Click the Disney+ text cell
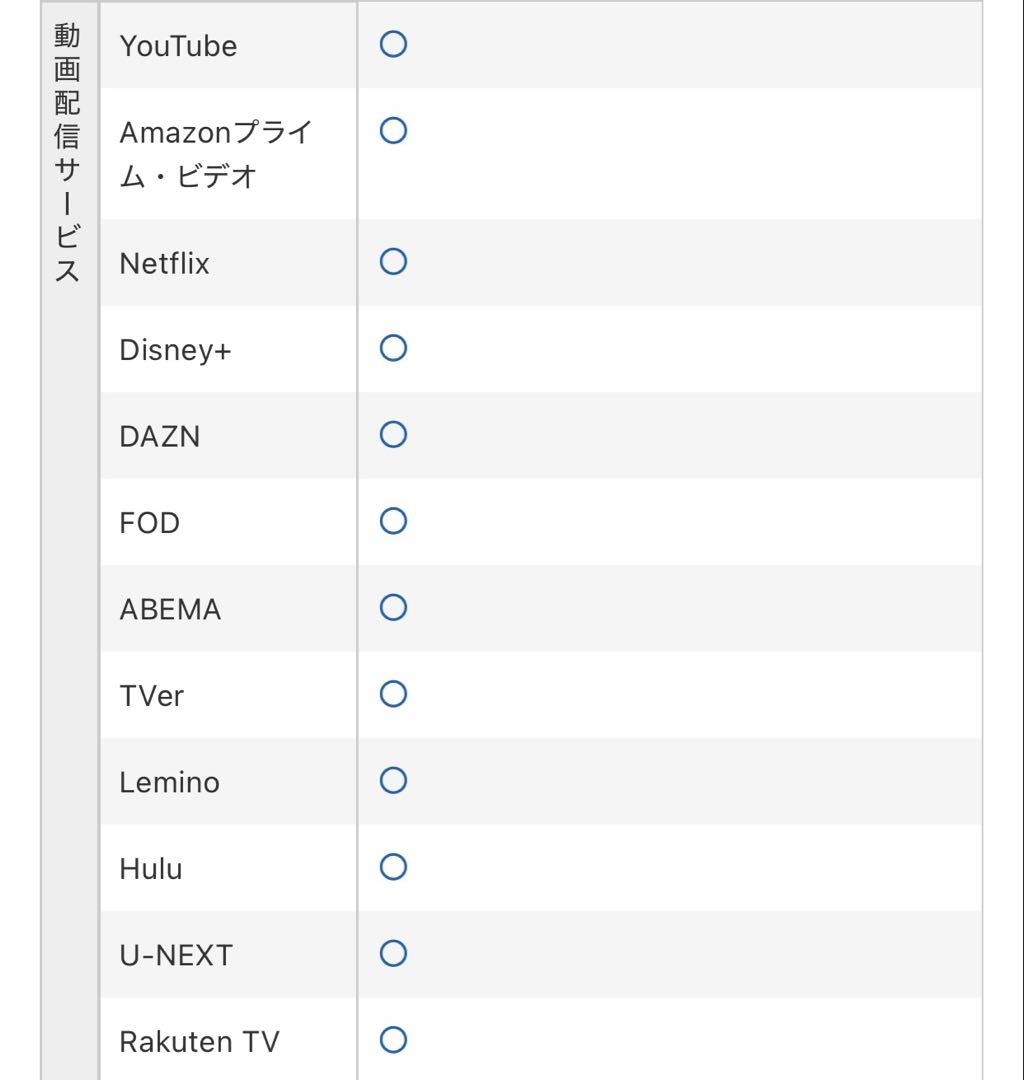This screenshot has height=1080, width=1024. click(175, 351)
